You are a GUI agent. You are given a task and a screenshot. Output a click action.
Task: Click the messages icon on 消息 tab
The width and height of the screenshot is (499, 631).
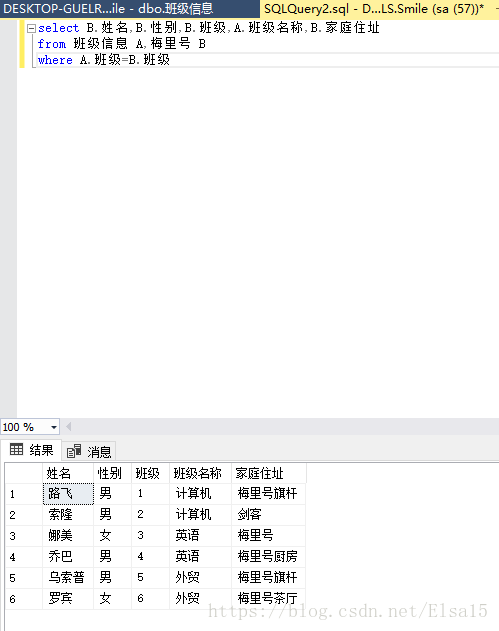pyautogui.click(x=74, y=451)
